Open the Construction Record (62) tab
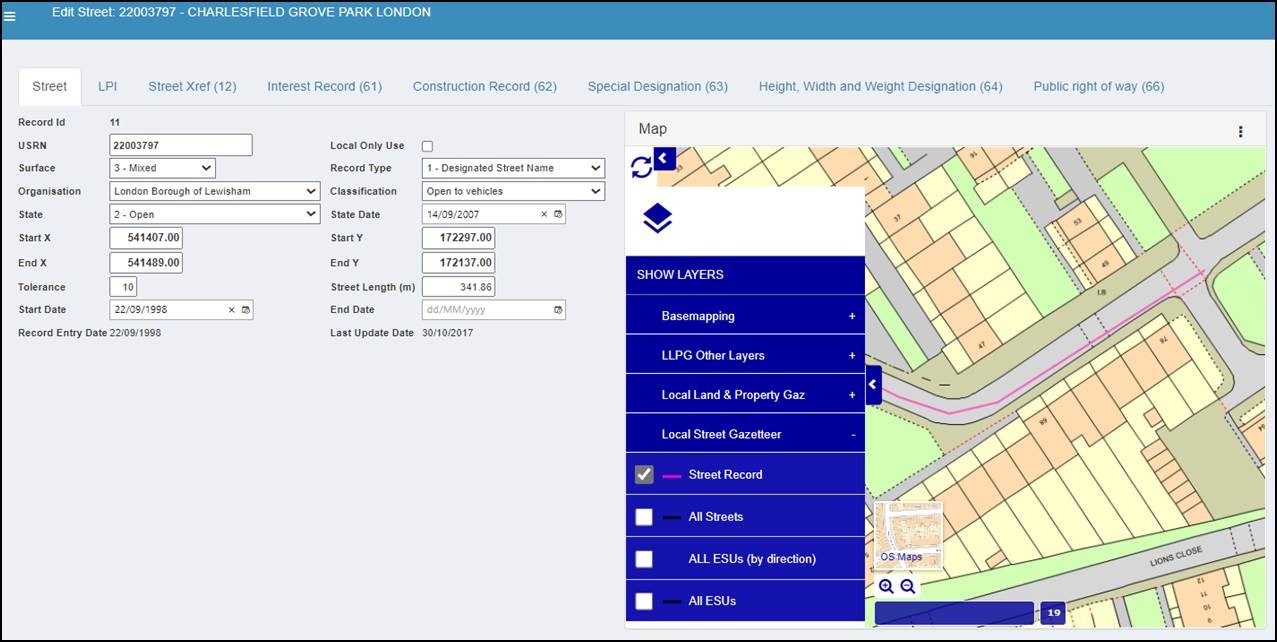Viewport: 1277px width, 642px height. click(485, 86)
